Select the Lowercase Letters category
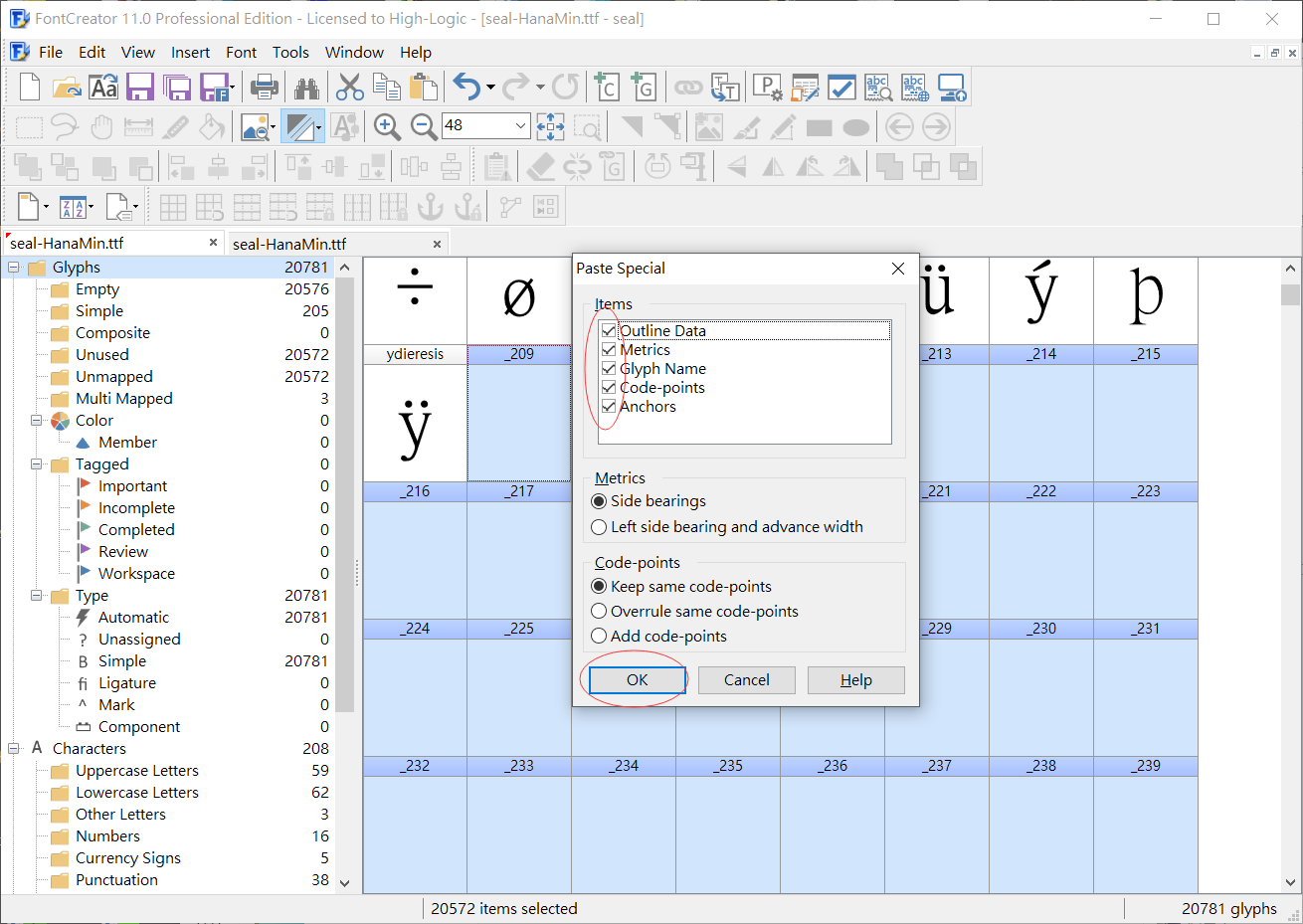The height and width of the screenshot is (924, 1303). point(137,793)
